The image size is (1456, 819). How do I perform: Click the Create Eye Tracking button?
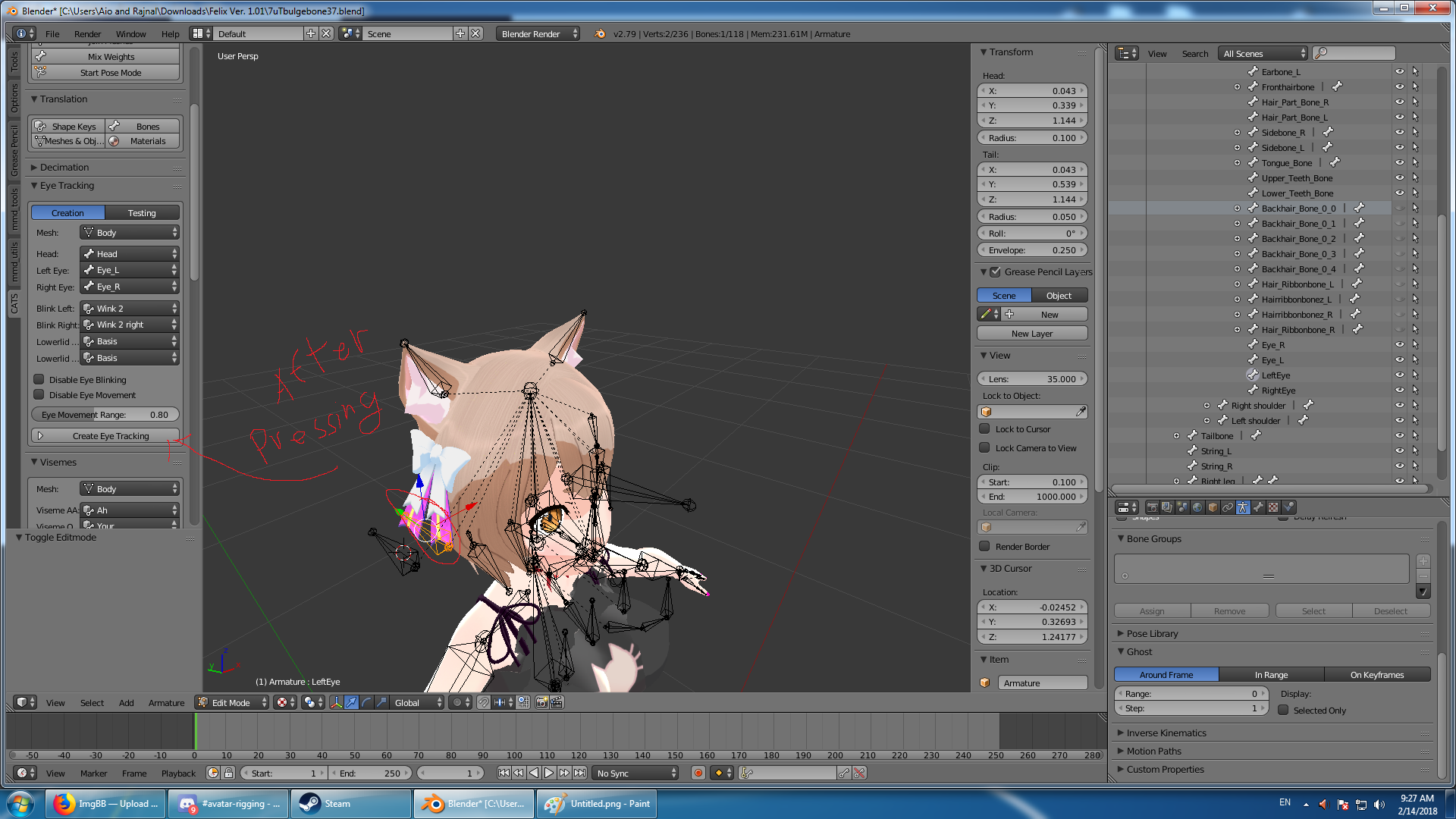point(105,435)
